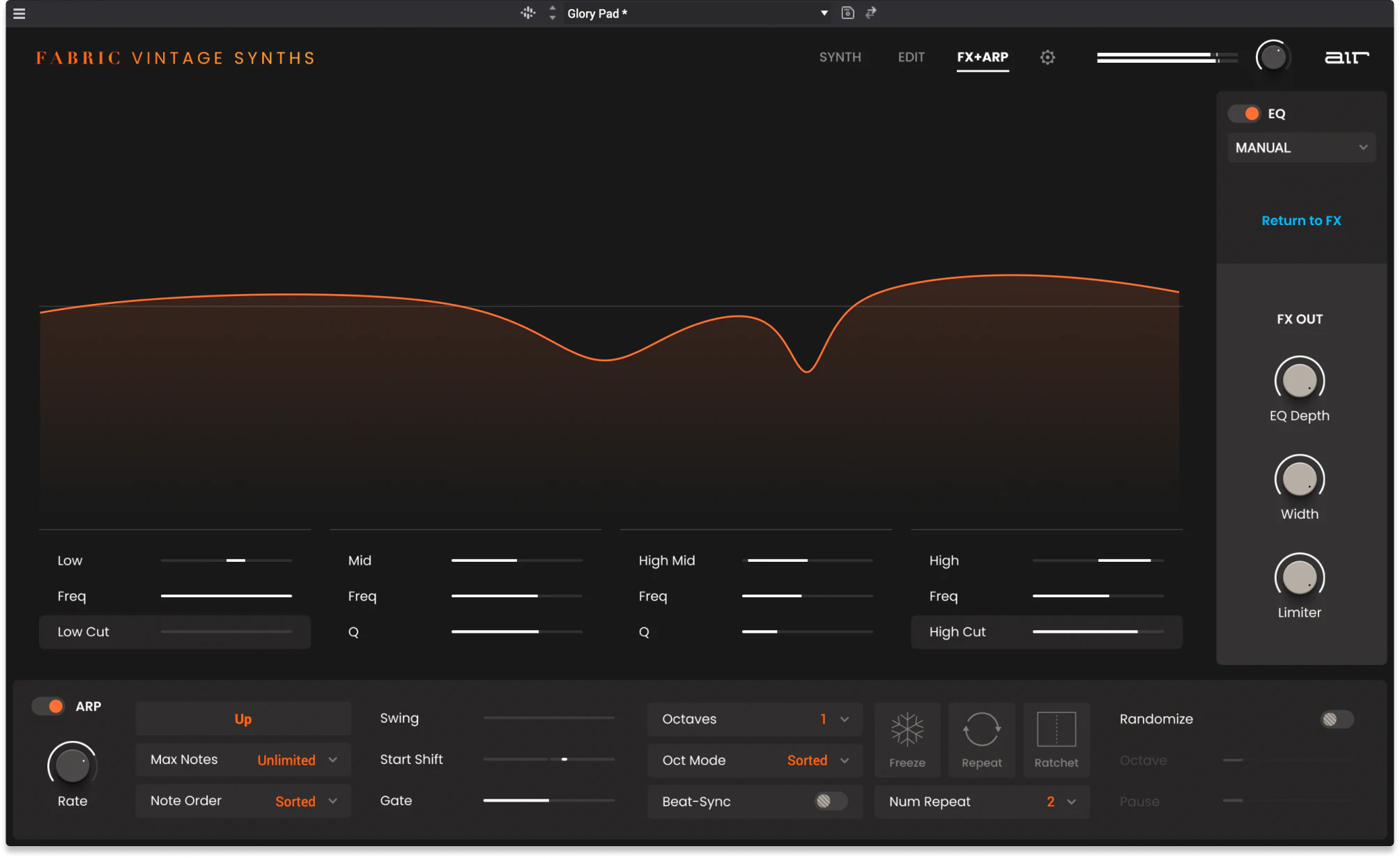Viewport: 1400px width, 858px height.
Task: Expand the Octaves dropdown
Action: click(755, 719)
